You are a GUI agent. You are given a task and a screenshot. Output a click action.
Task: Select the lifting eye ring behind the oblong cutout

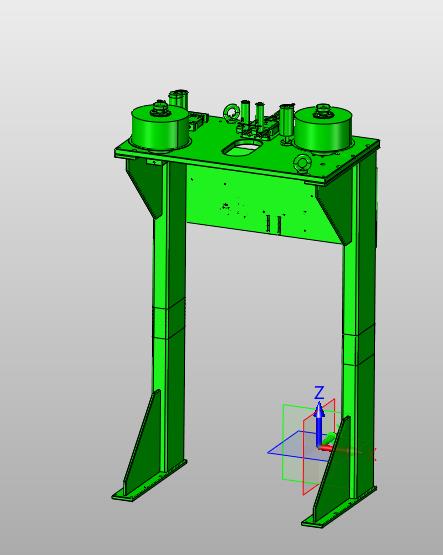click(231, 113)
